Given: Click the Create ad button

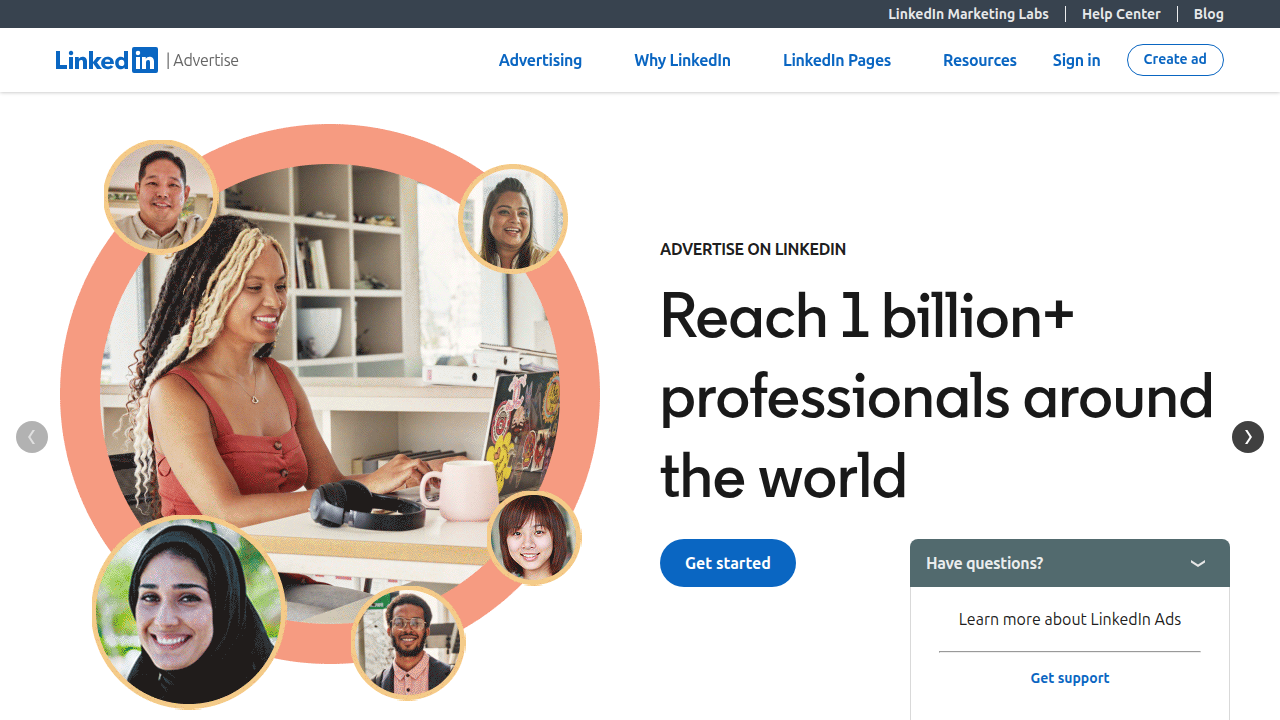Looking at the screenshot, I should coord(1175,59).
